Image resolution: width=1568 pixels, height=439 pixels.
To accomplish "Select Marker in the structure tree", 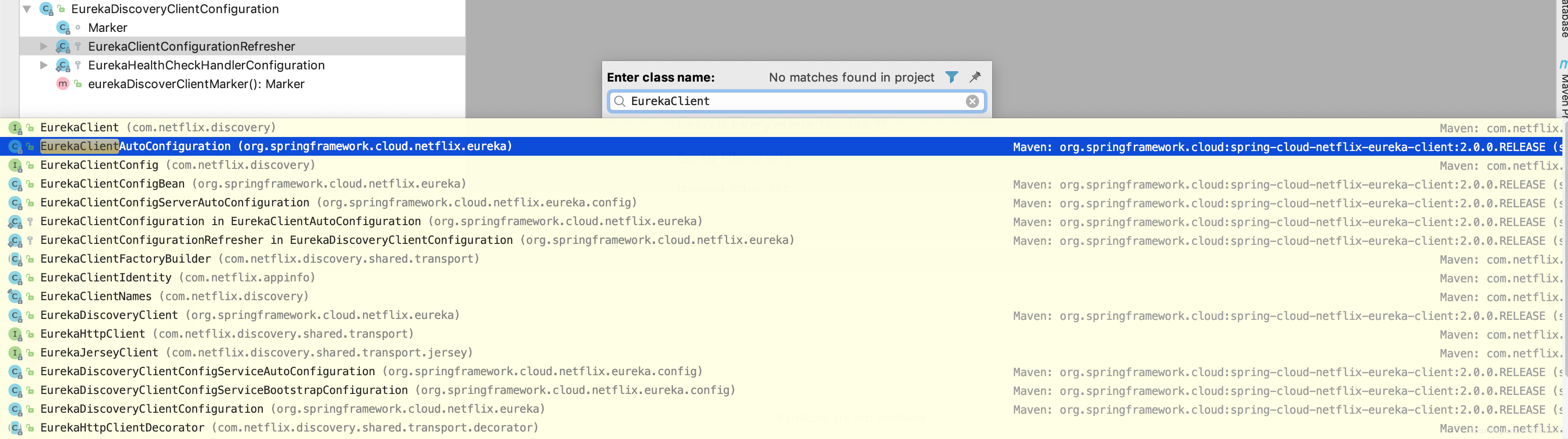I will click(108, 28).
